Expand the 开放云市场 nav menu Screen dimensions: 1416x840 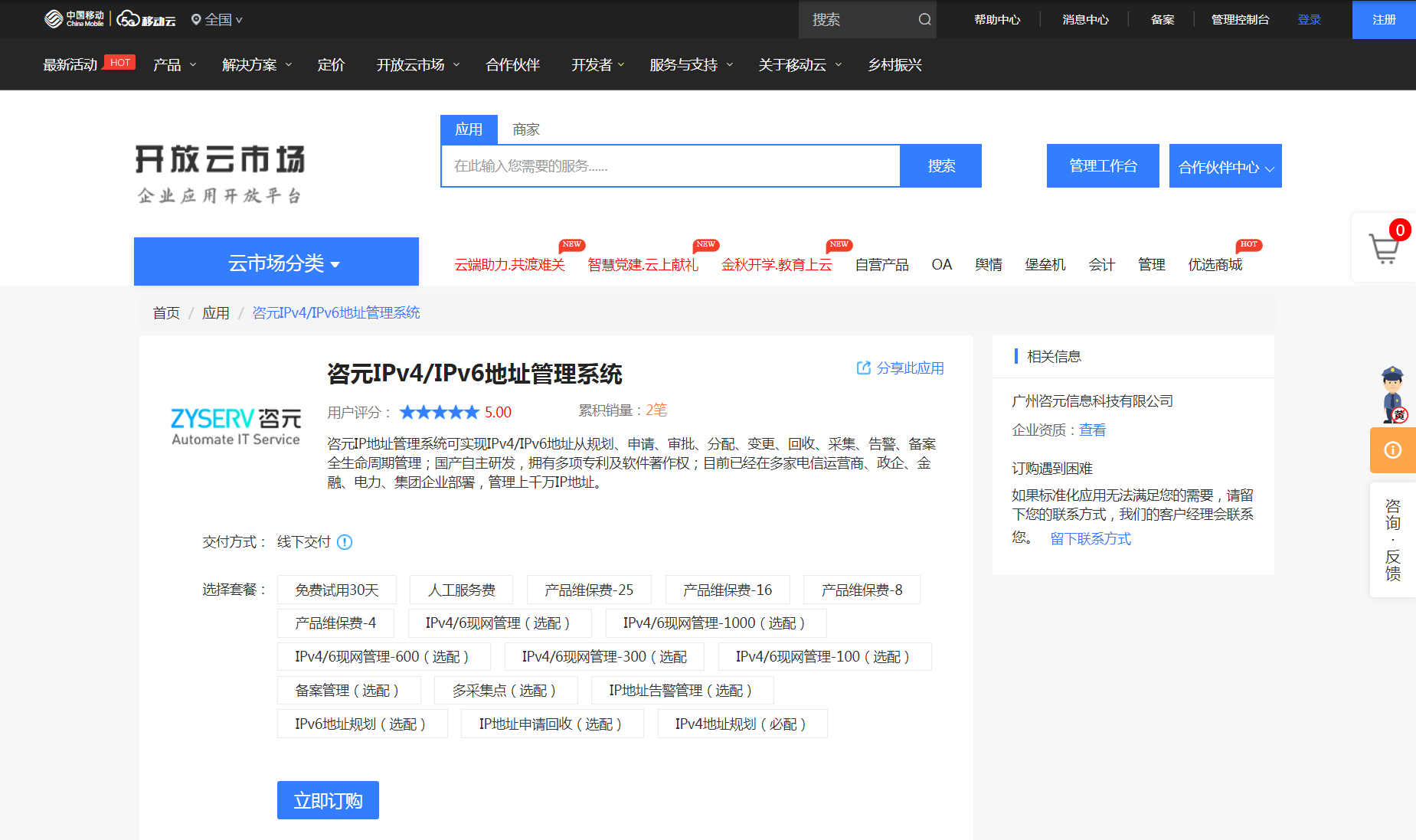point(418,65)
